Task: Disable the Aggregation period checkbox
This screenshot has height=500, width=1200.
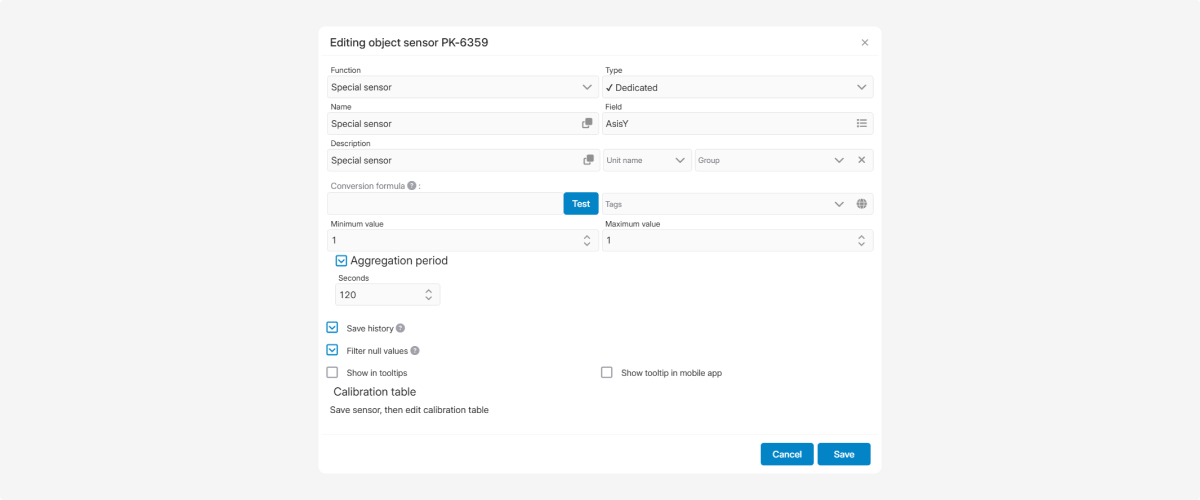Action: click(341, 261)
